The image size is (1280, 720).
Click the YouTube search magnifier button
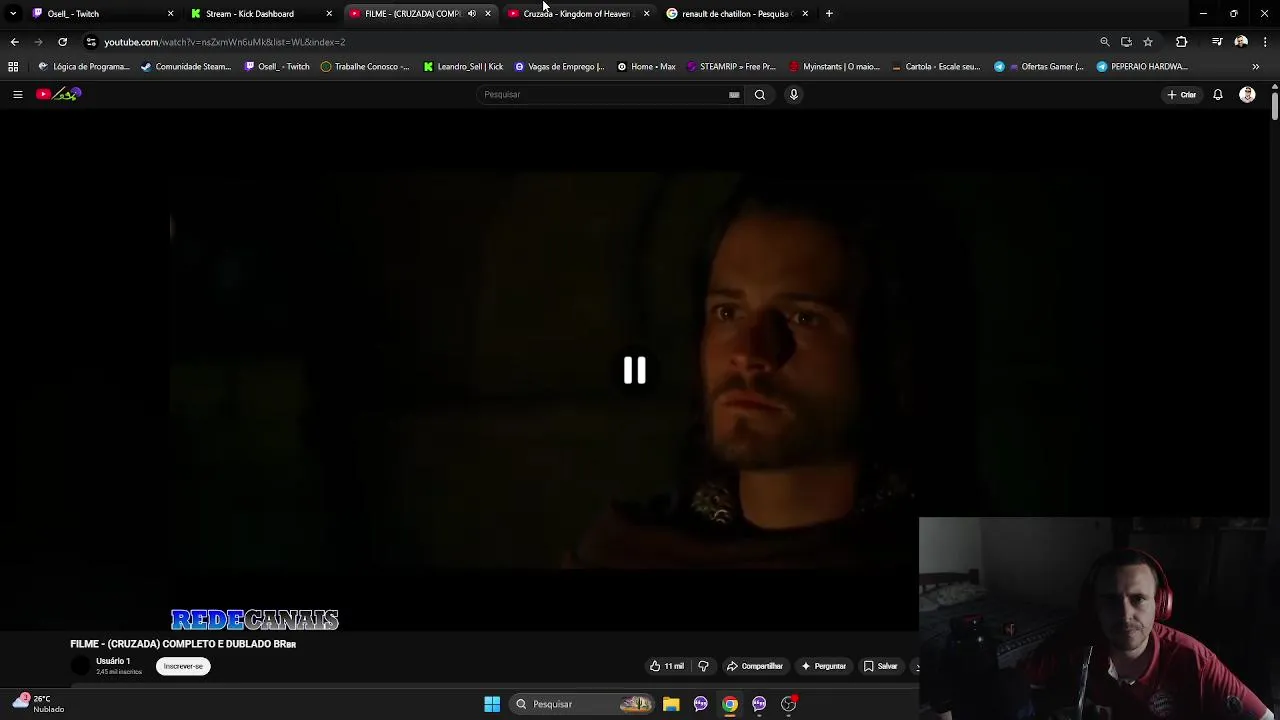[760, 94]
